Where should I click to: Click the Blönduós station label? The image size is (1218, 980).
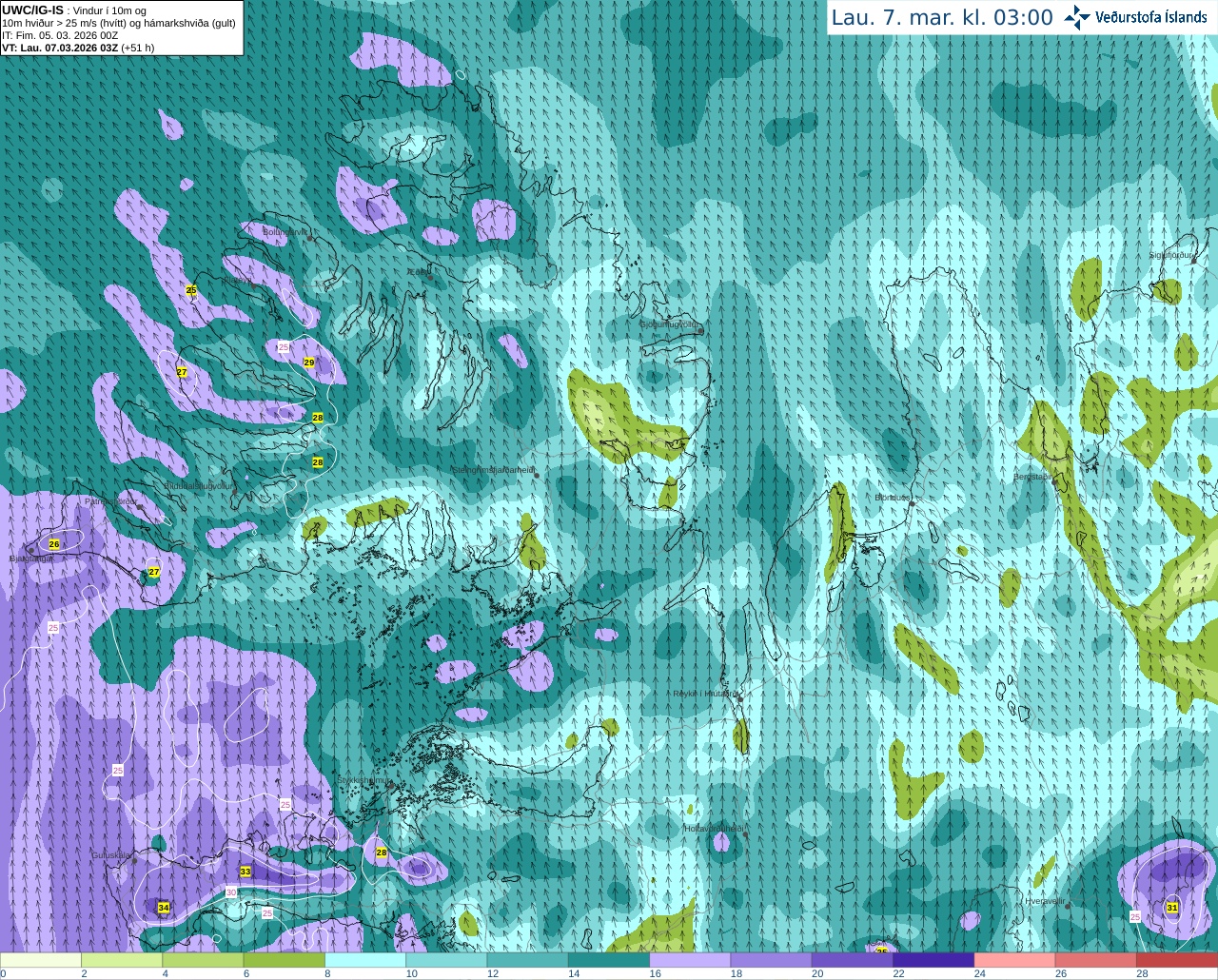893,497
